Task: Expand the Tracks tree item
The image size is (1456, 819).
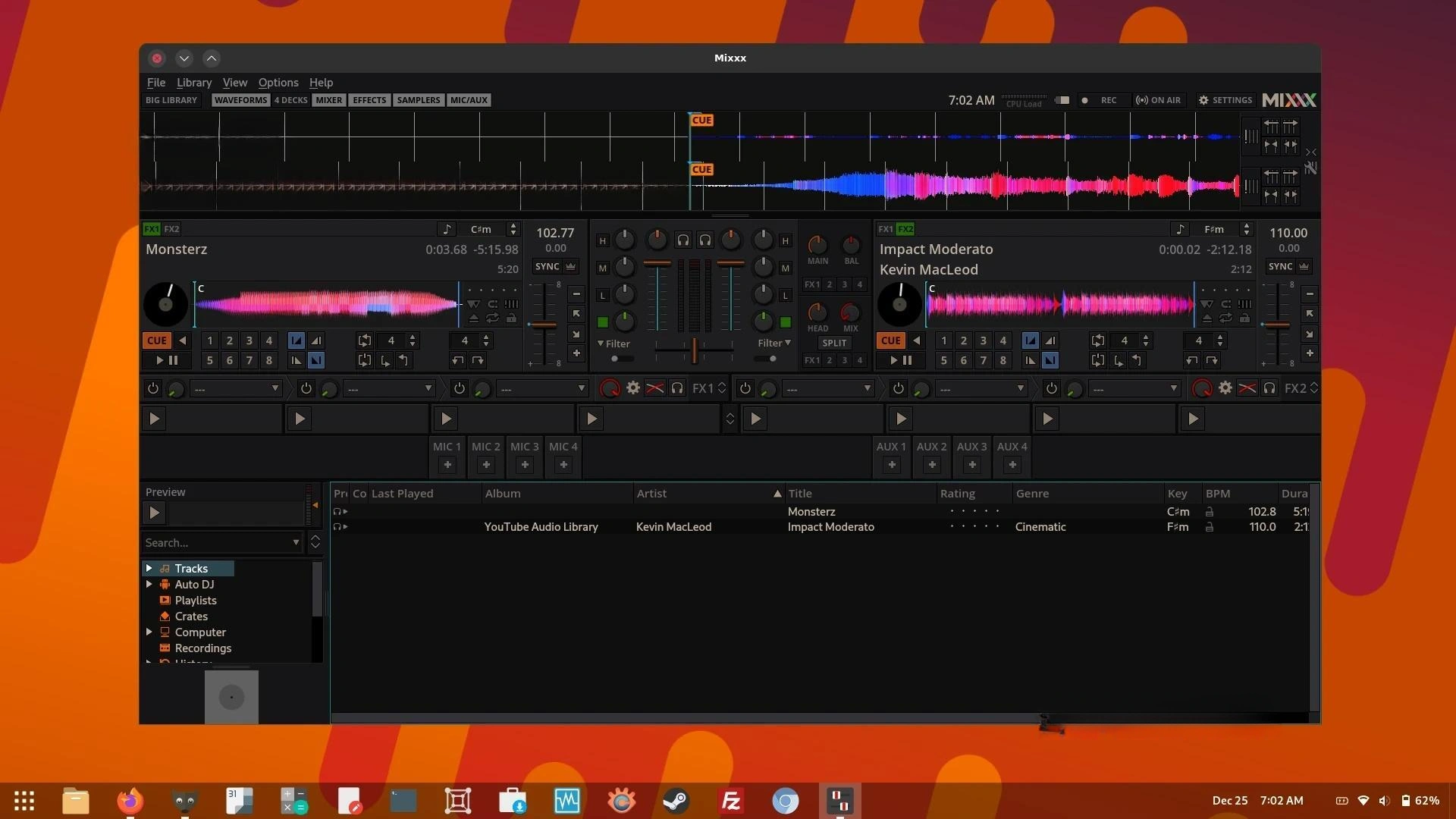Action: tap(149, 568)
